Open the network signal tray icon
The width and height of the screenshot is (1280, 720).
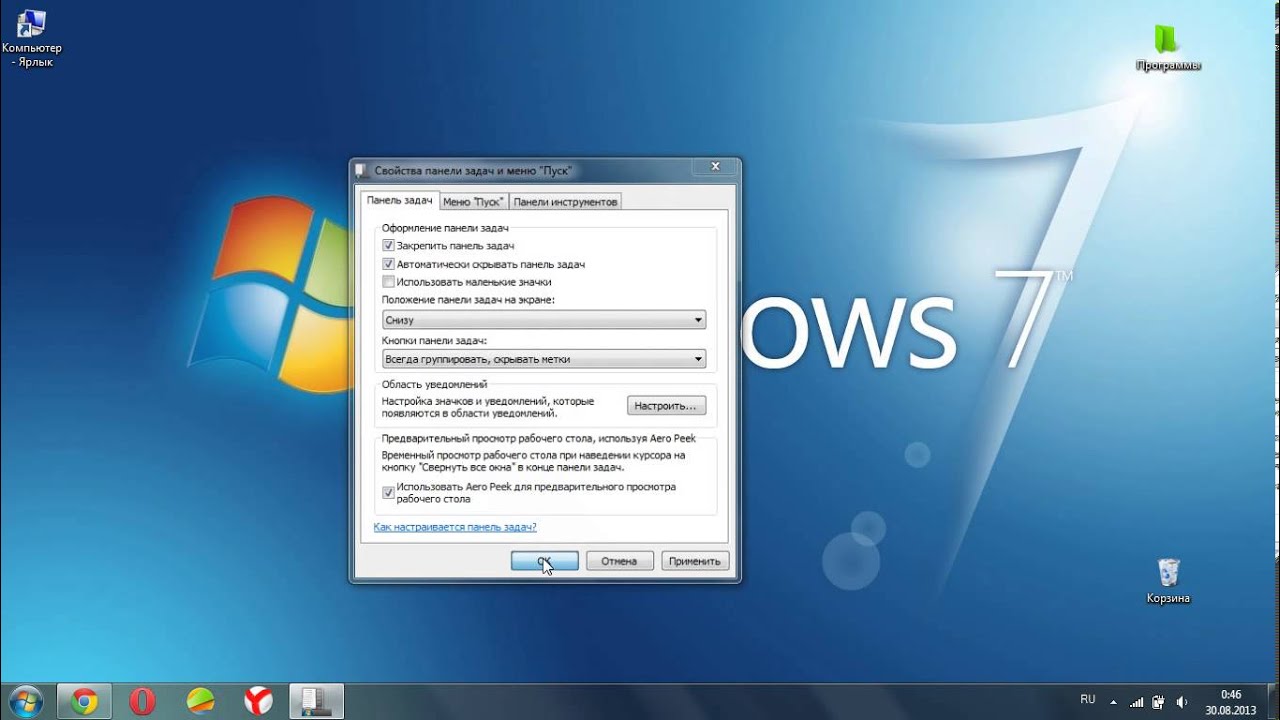tap(1136, 702)
